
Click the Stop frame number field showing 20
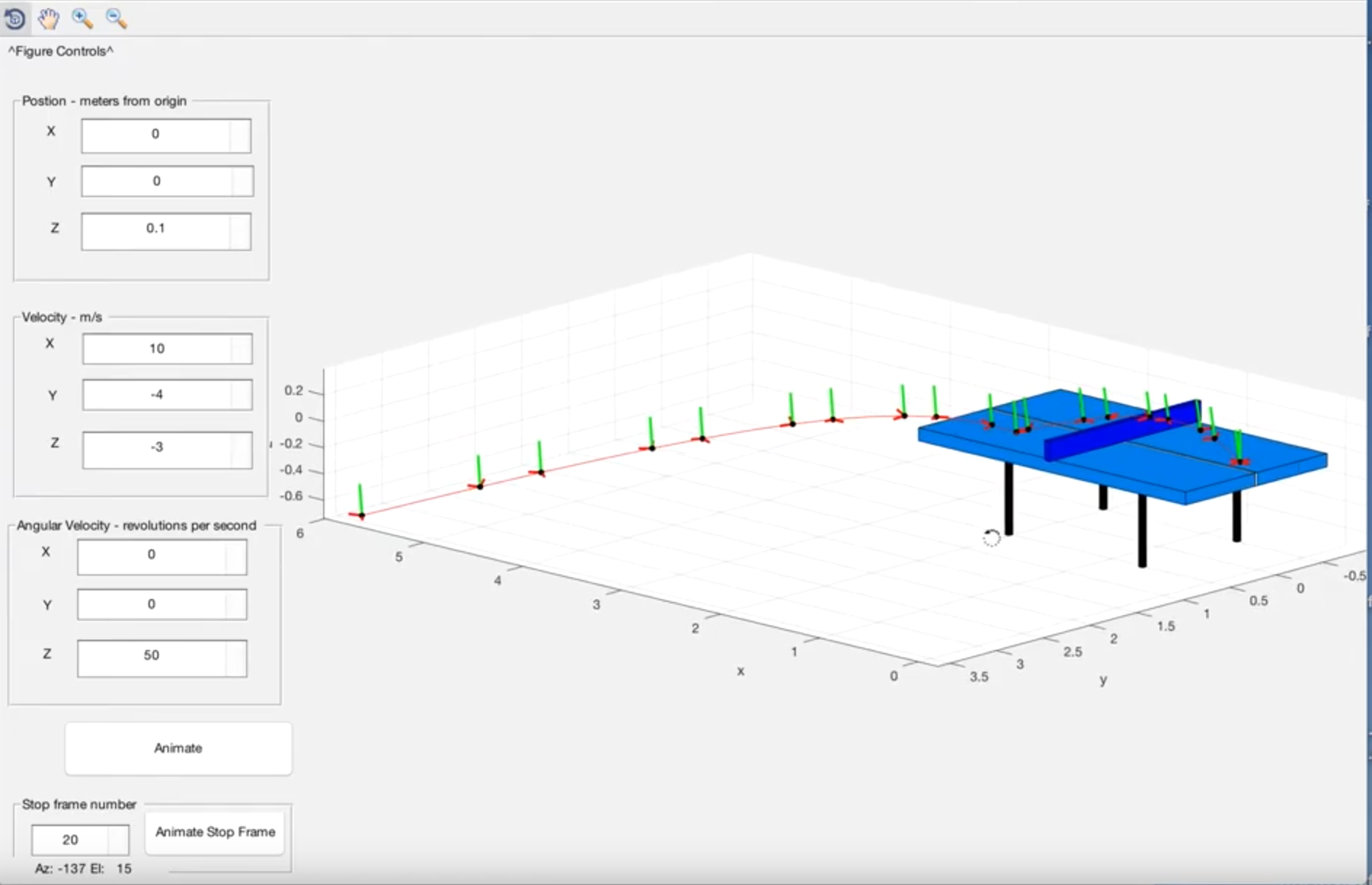(70, 839)
